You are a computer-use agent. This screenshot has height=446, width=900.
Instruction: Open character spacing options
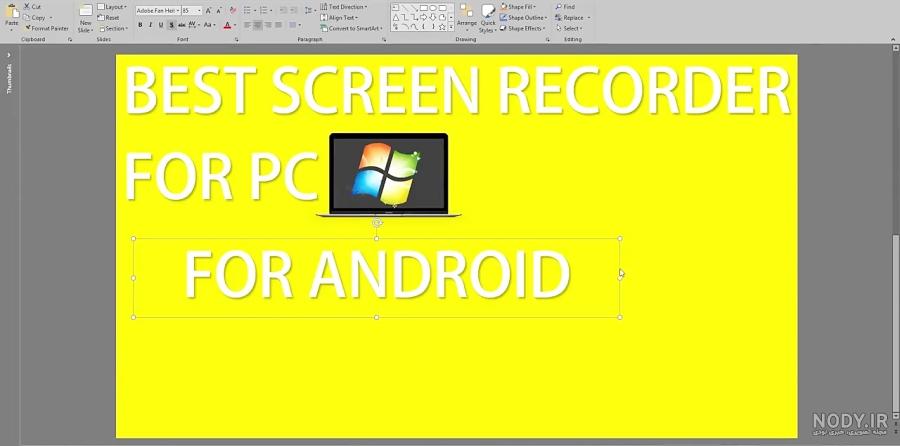tap(193, 25)
